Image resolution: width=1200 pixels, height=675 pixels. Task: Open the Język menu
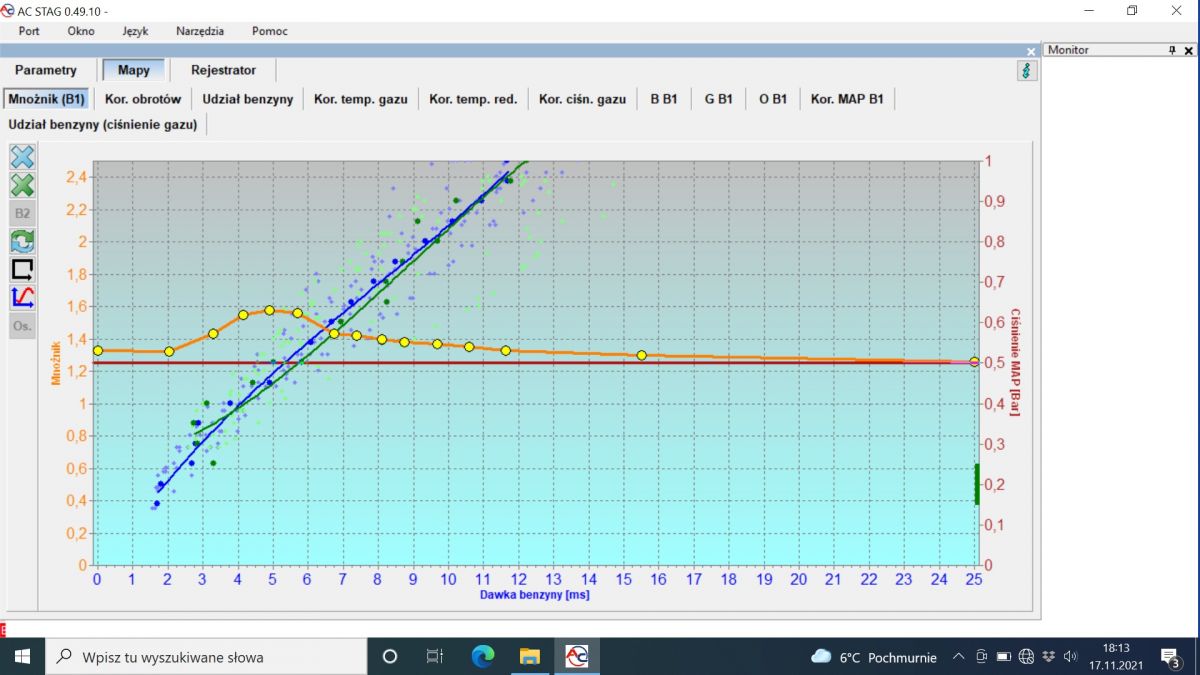(x=135, y=31)
